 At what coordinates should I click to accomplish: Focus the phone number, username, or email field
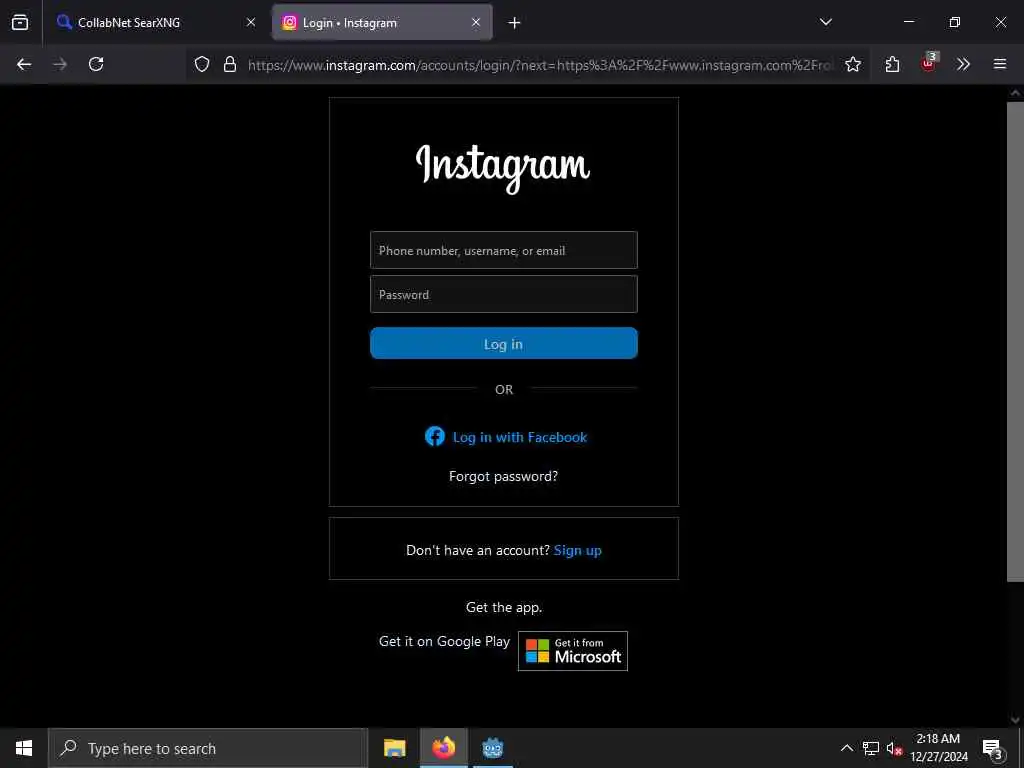tap(504, 250)
